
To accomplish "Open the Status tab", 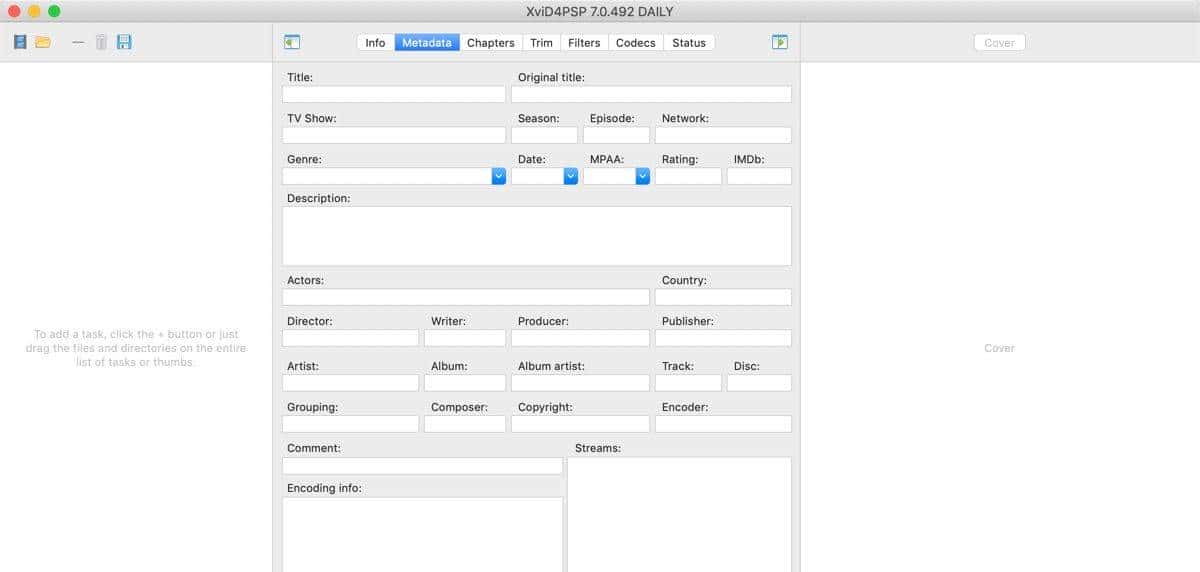I will 689,43.
